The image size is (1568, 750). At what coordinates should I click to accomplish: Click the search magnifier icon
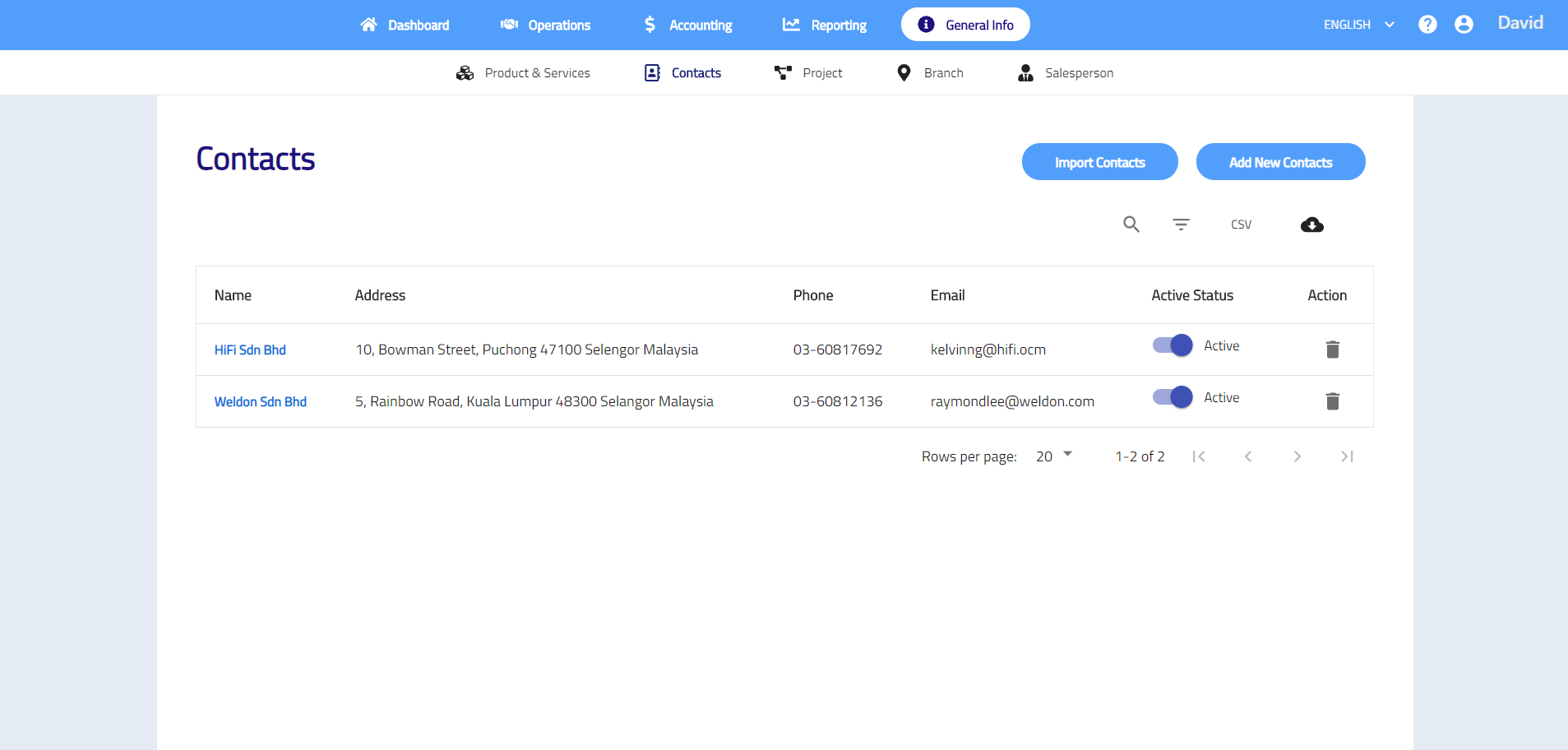coord(1131,225)
